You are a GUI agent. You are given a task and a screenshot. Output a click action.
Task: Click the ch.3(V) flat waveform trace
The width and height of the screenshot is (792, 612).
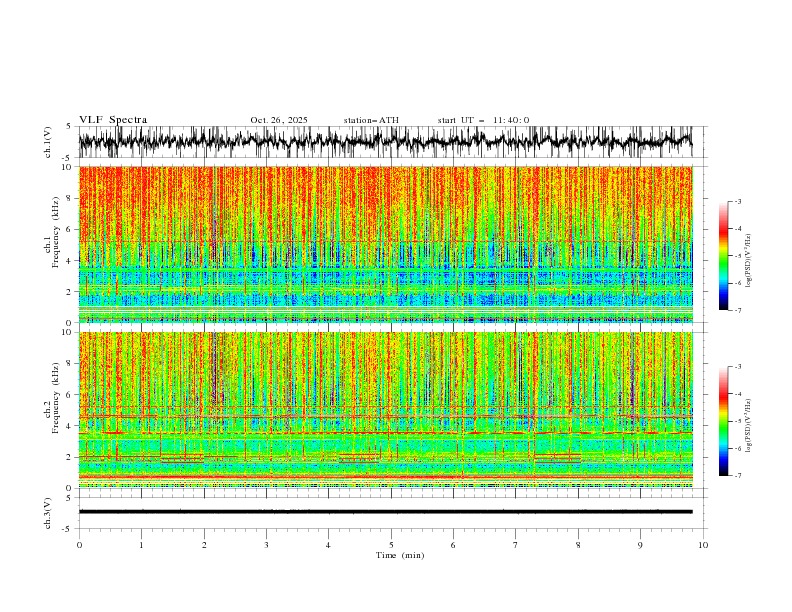[x=385, y=512]
